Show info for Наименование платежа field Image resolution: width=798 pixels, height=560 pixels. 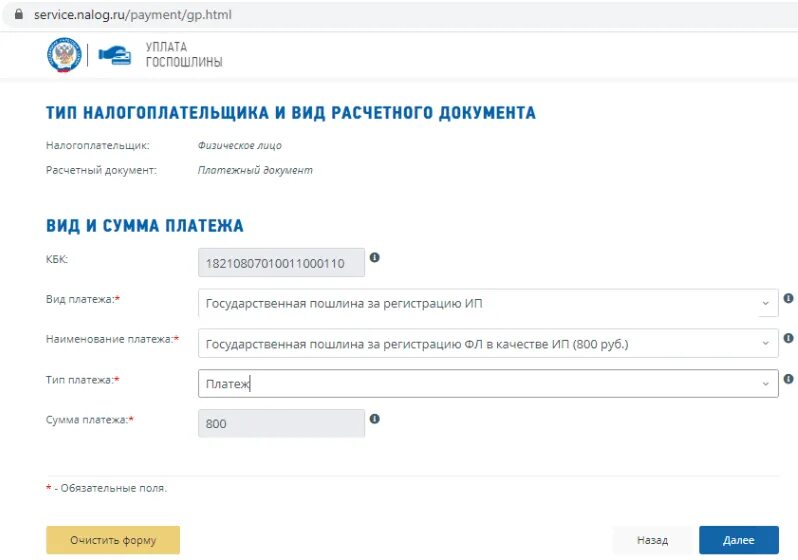788,338
